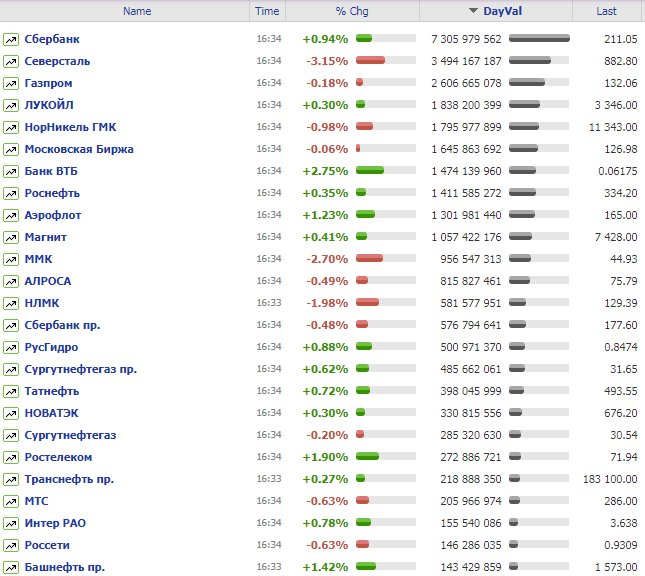Click the chart icon beside Газпром
The image size is (645, 576).
pyautogui.click(x=11, y=83)
